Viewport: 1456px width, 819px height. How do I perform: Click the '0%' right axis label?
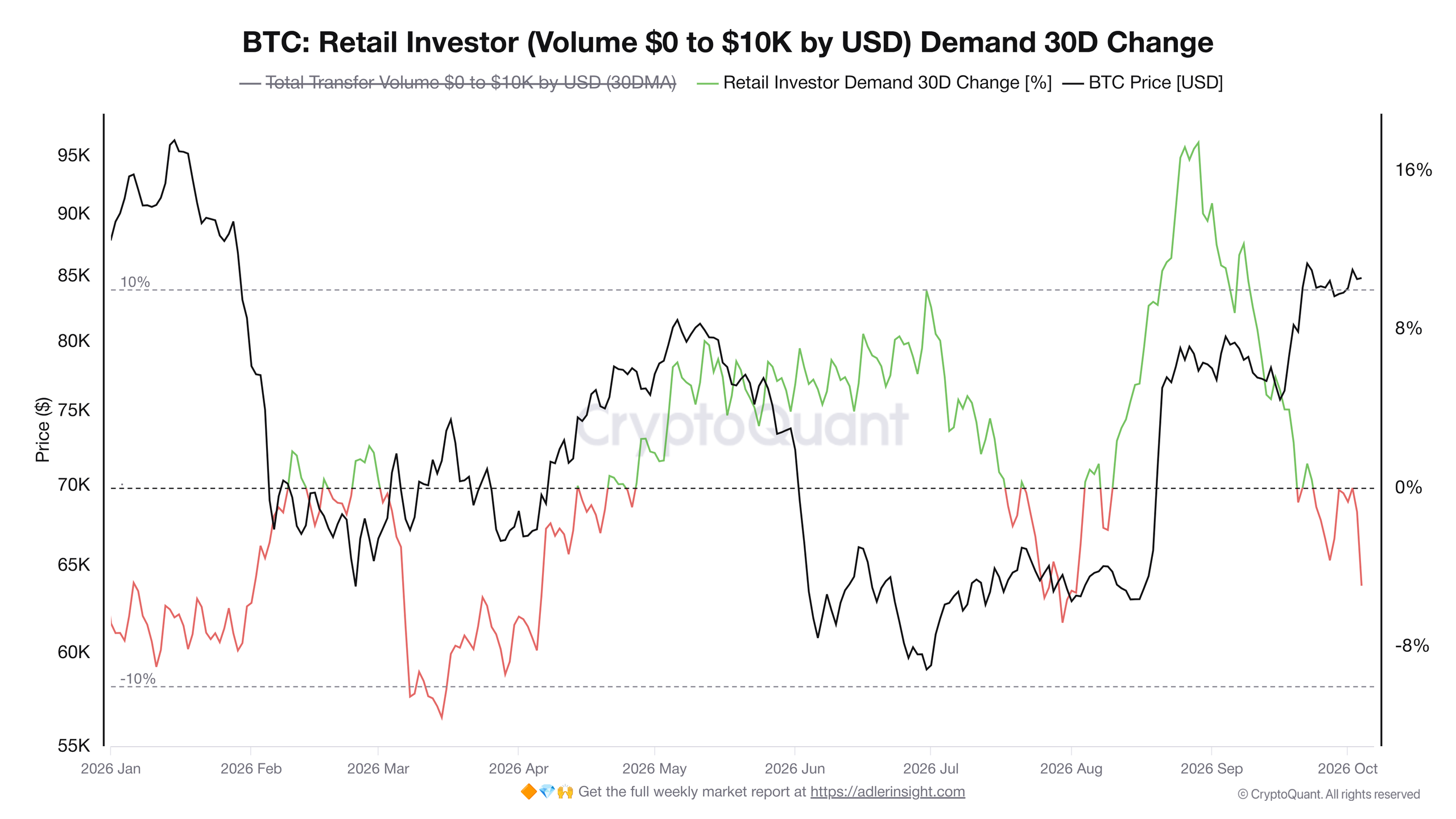(1408, 487)
